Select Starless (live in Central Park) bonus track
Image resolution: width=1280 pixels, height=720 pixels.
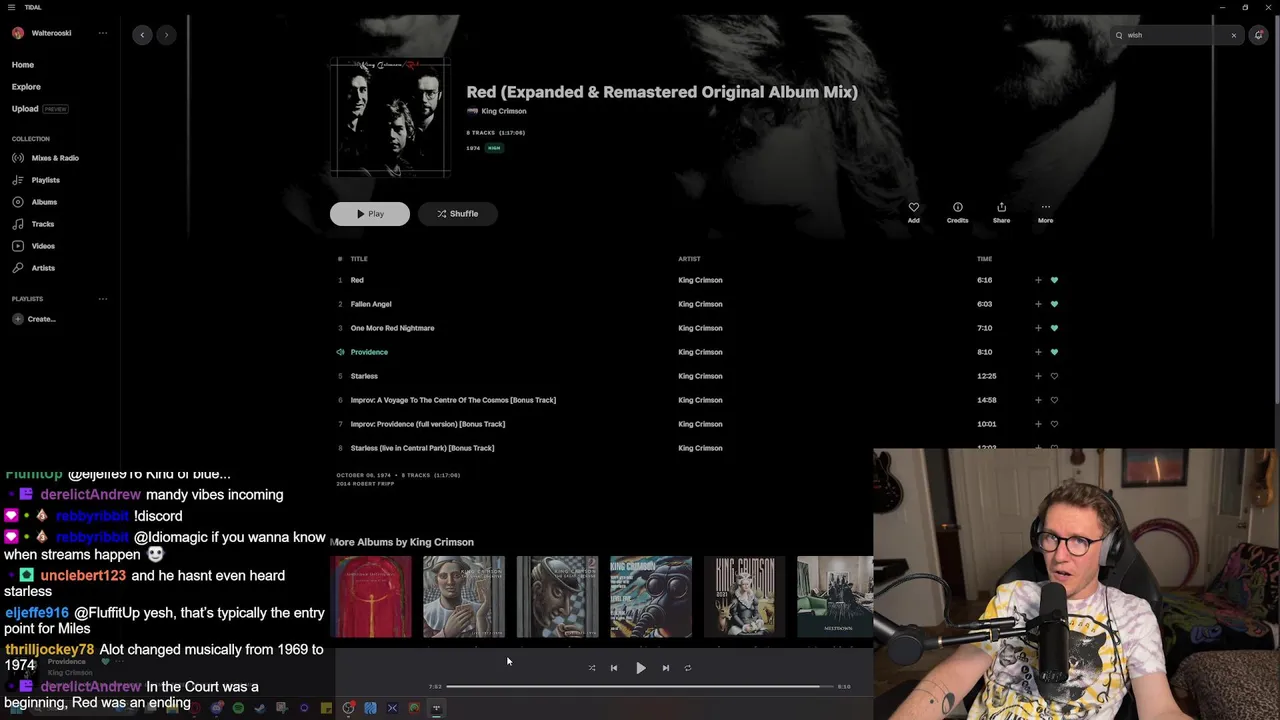pyautogui.click(x=422, y=448)
